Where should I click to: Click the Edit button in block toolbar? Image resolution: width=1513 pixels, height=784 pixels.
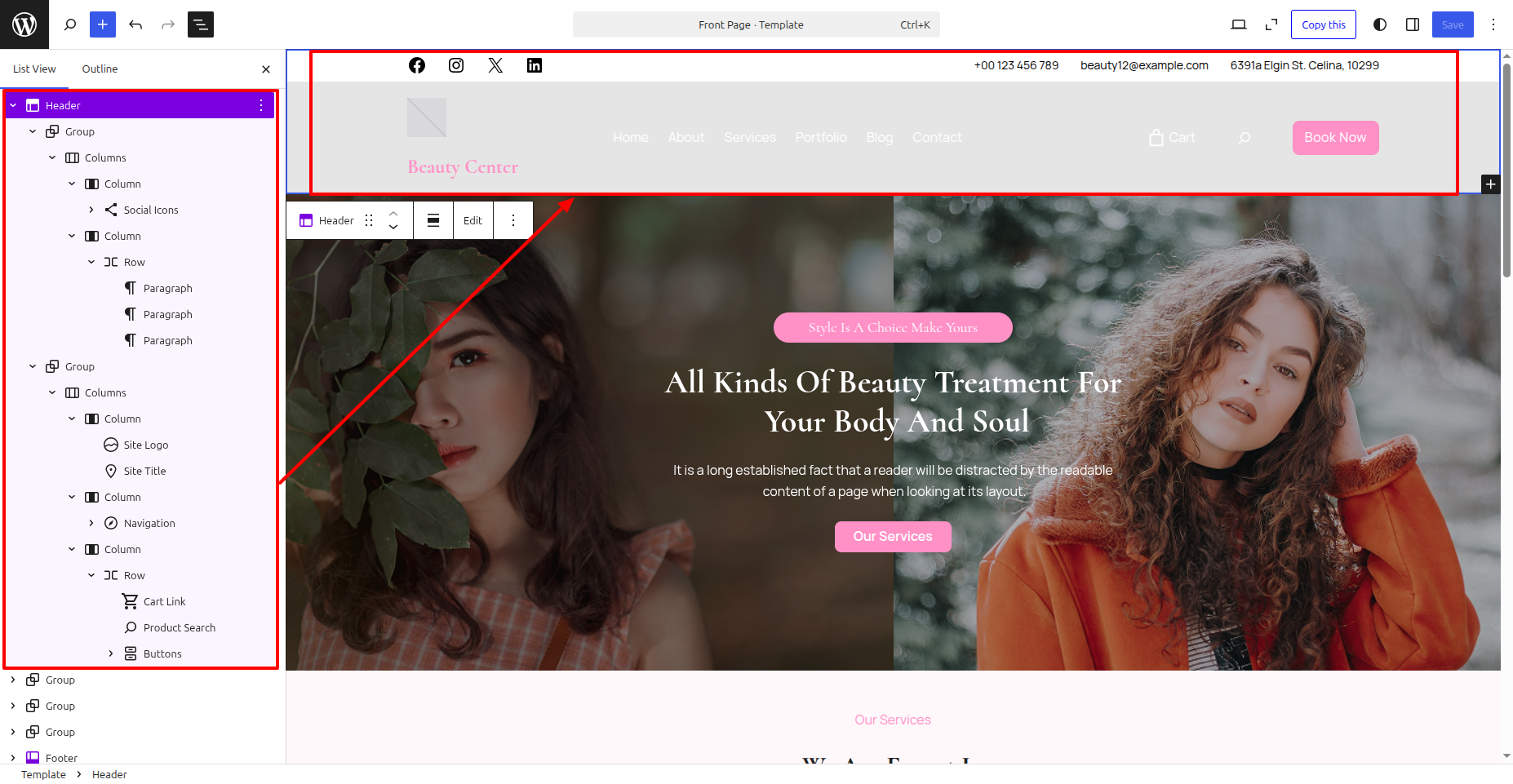coord(473,220)
